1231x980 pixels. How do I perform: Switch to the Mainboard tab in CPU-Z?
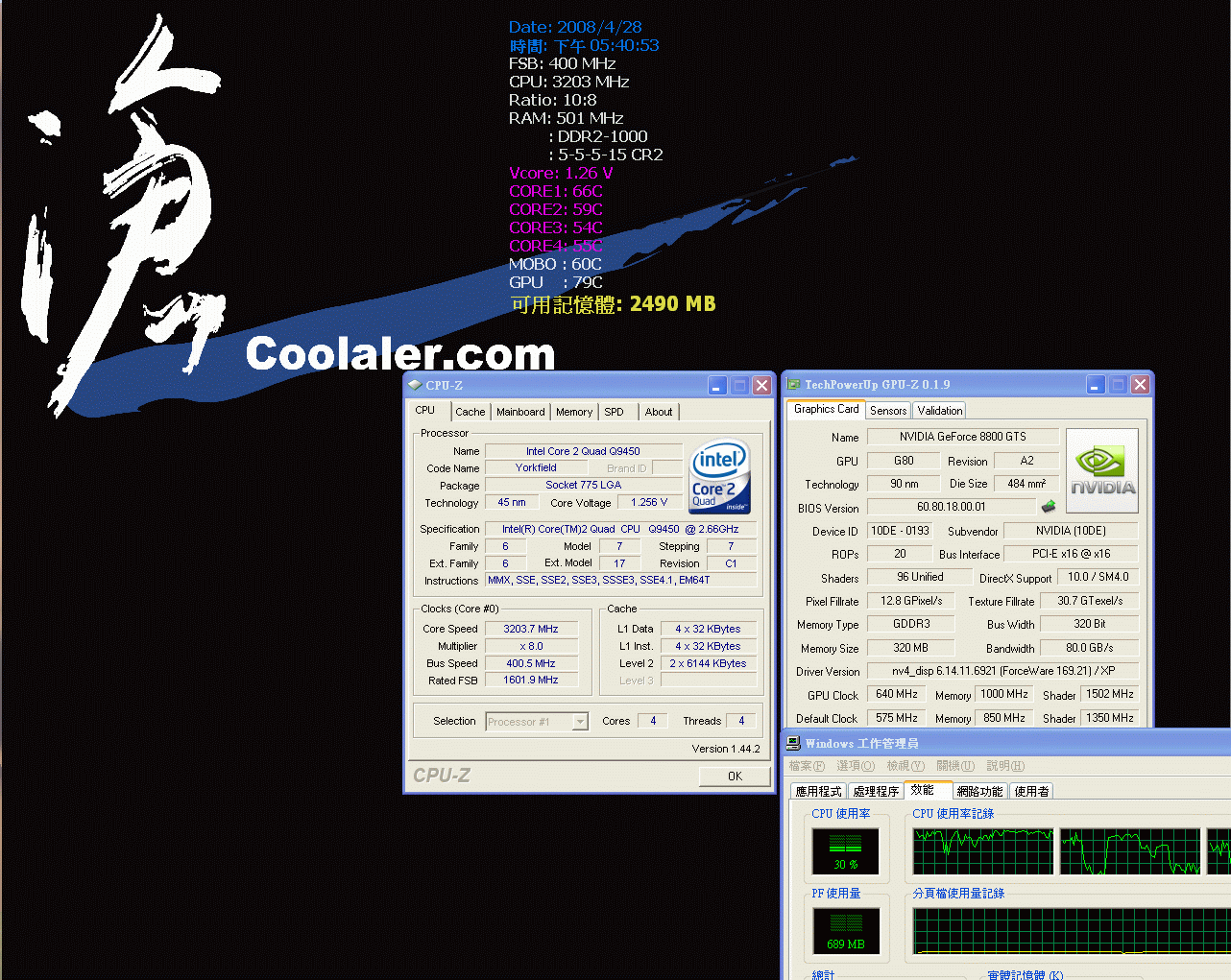[x=520, y=412]
